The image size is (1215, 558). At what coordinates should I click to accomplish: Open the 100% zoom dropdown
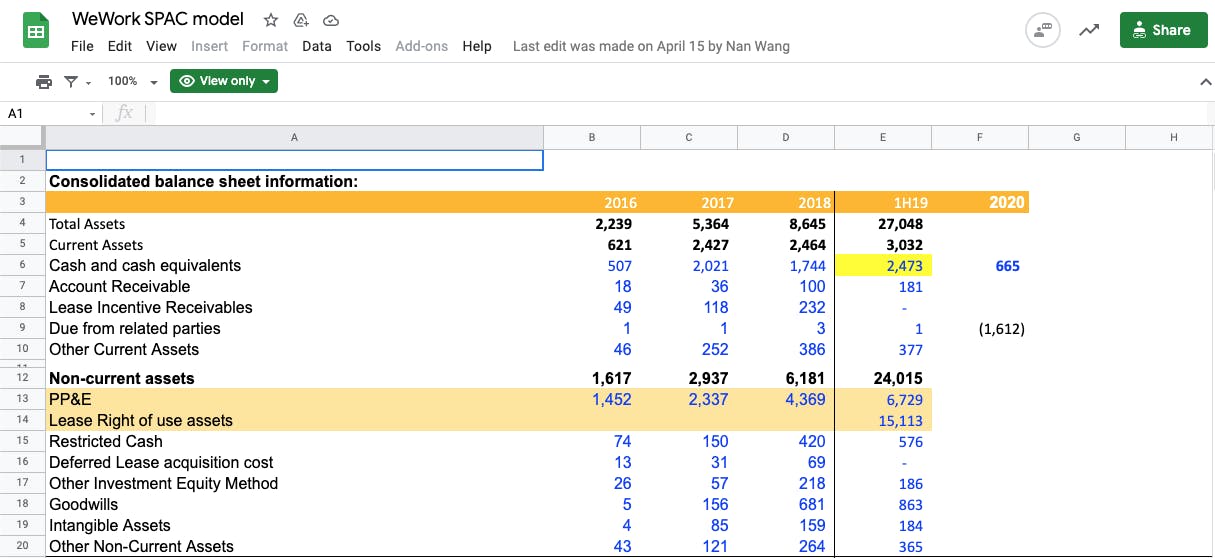133,81
